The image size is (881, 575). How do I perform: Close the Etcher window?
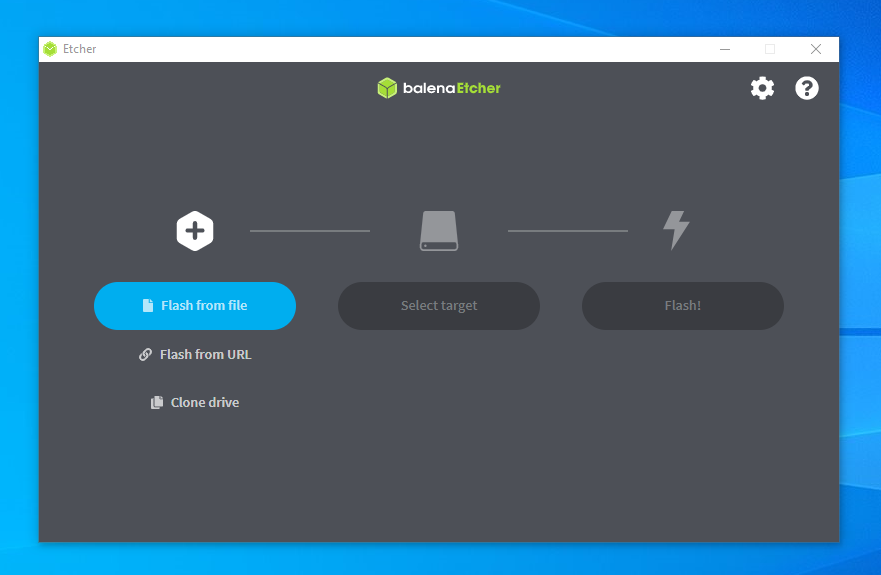click(816, 49)
